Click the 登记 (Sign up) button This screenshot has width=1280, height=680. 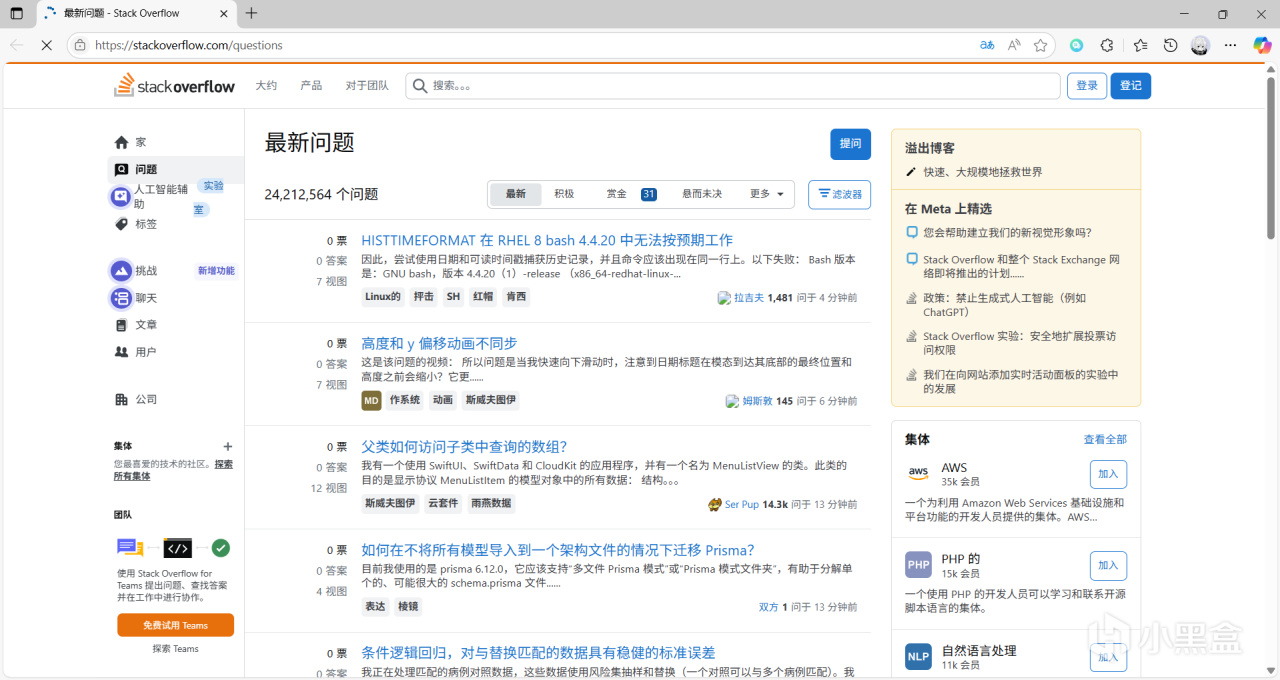click(1131, 86)
